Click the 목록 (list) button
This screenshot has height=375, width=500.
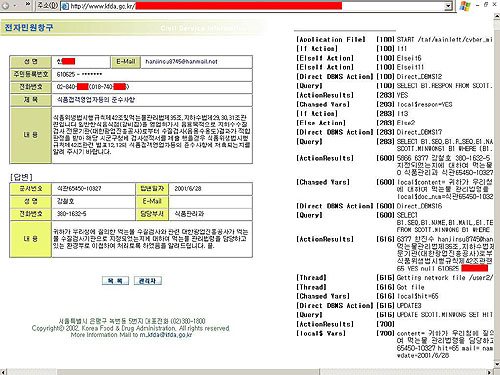pos(115,281)
